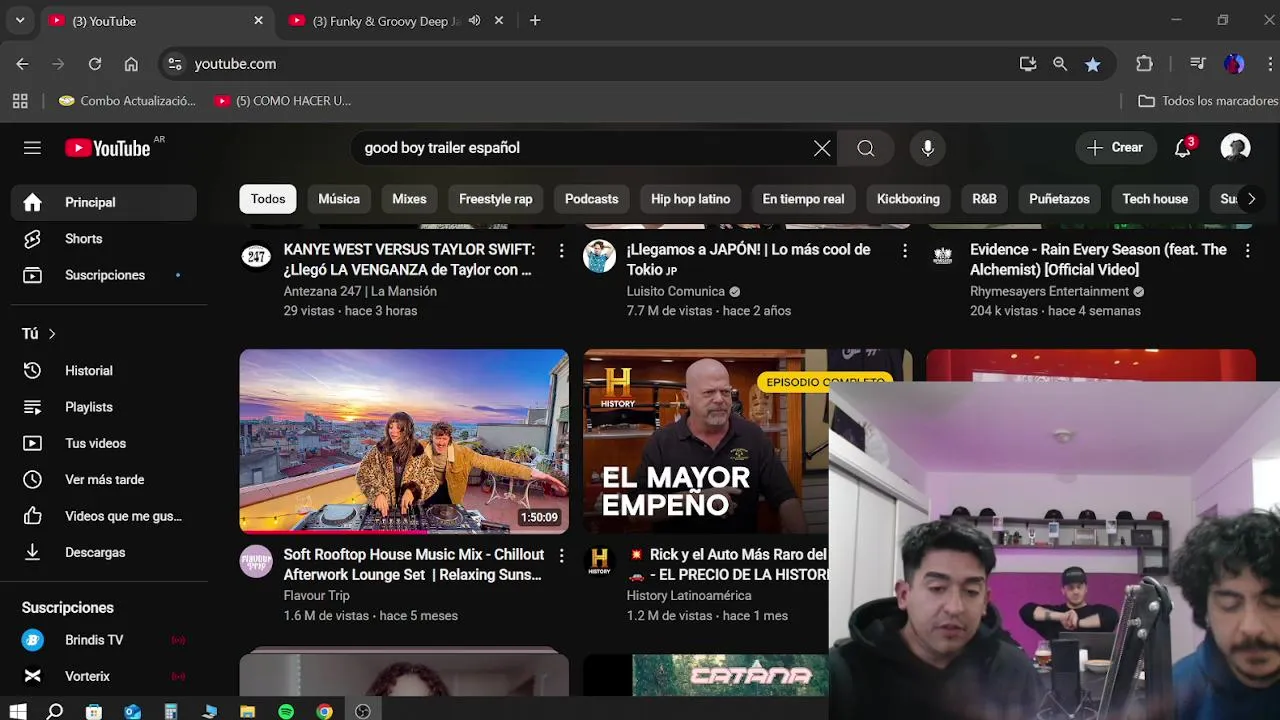Click the browser address bar URL
Image resolution: width=1280 pixels, height=720 pixels.
tap(235, 64)
